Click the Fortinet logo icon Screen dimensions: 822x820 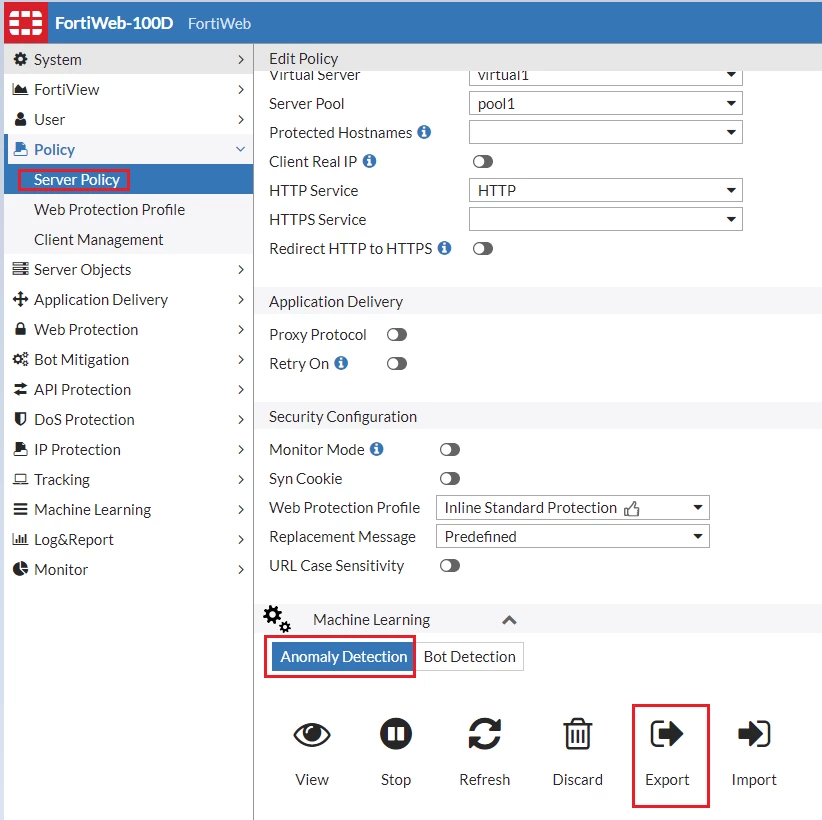tap(25, 23)
